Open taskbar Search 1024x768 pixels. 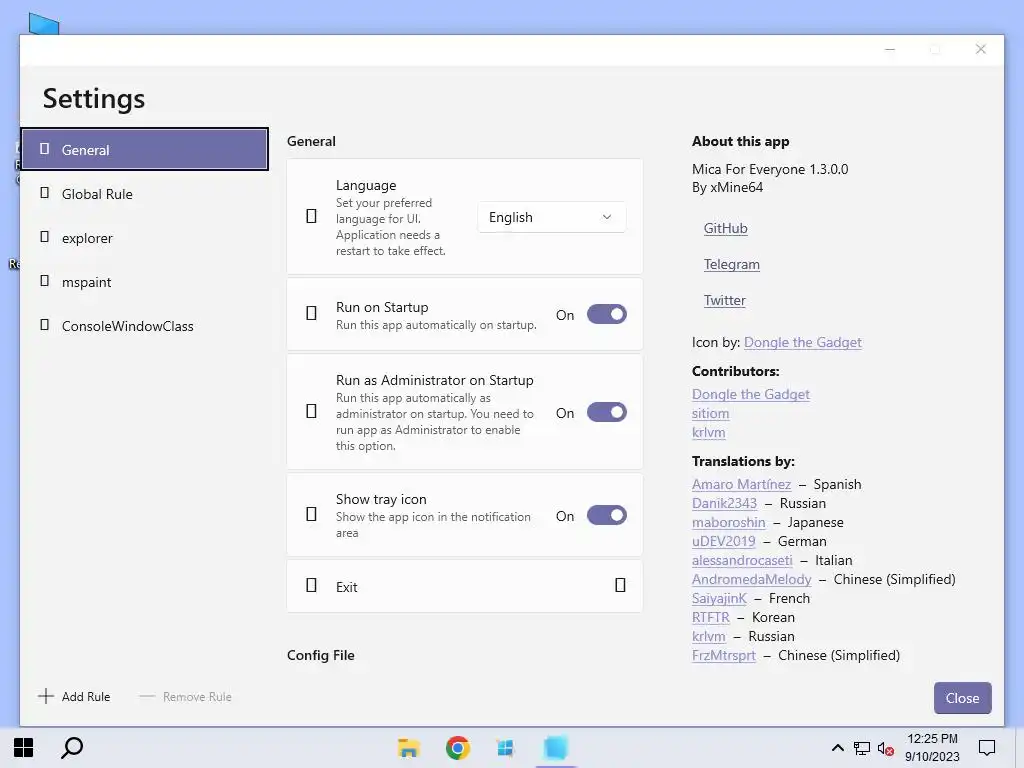pos(72,748)
